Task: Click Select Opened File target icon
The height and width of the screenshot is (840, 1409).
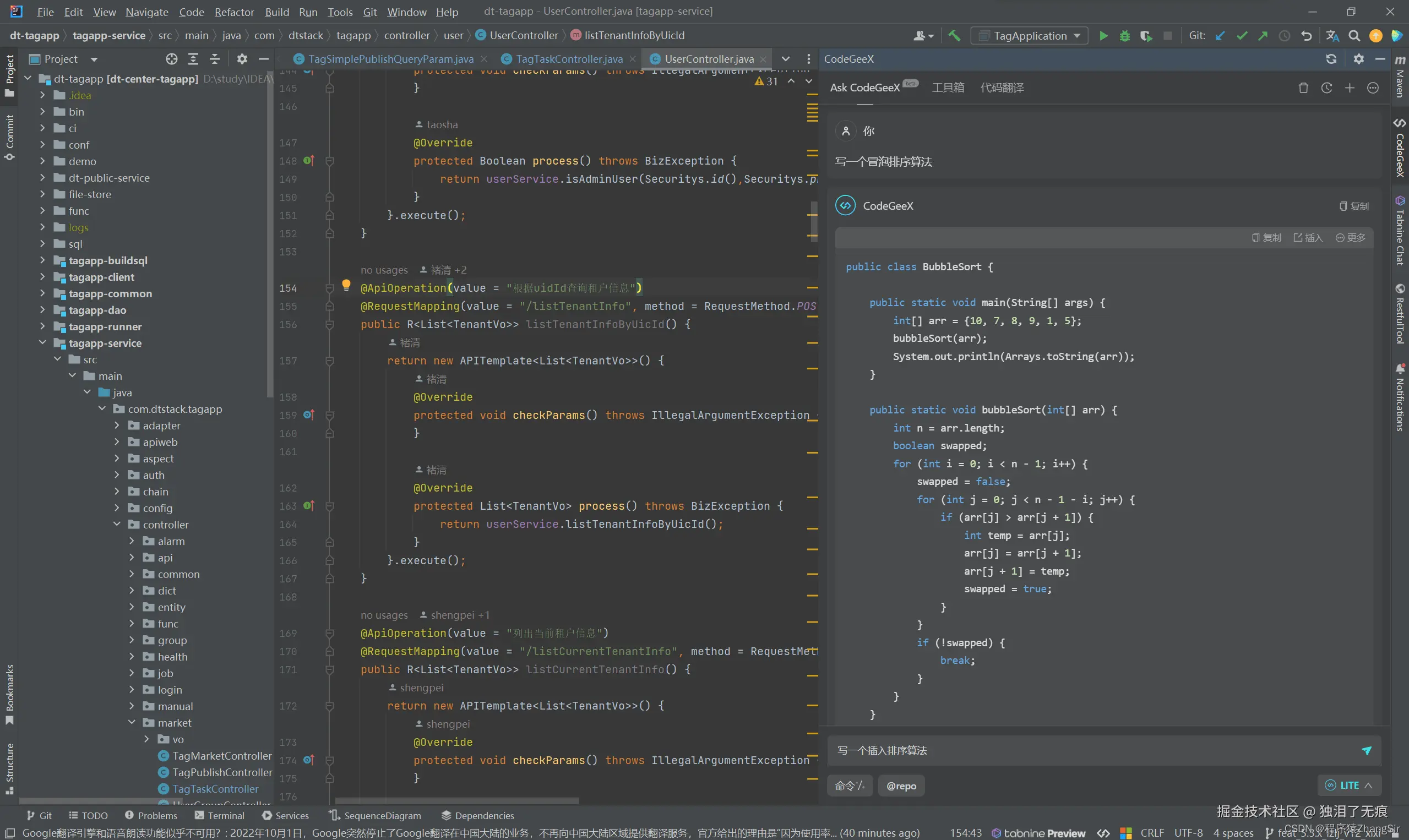Action: pos(172,59)
